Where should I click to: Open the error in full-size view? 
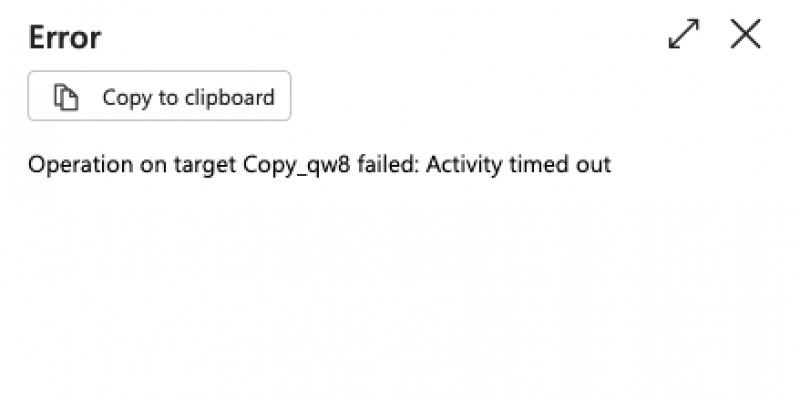pyautogui.click(x=684, y=34)
